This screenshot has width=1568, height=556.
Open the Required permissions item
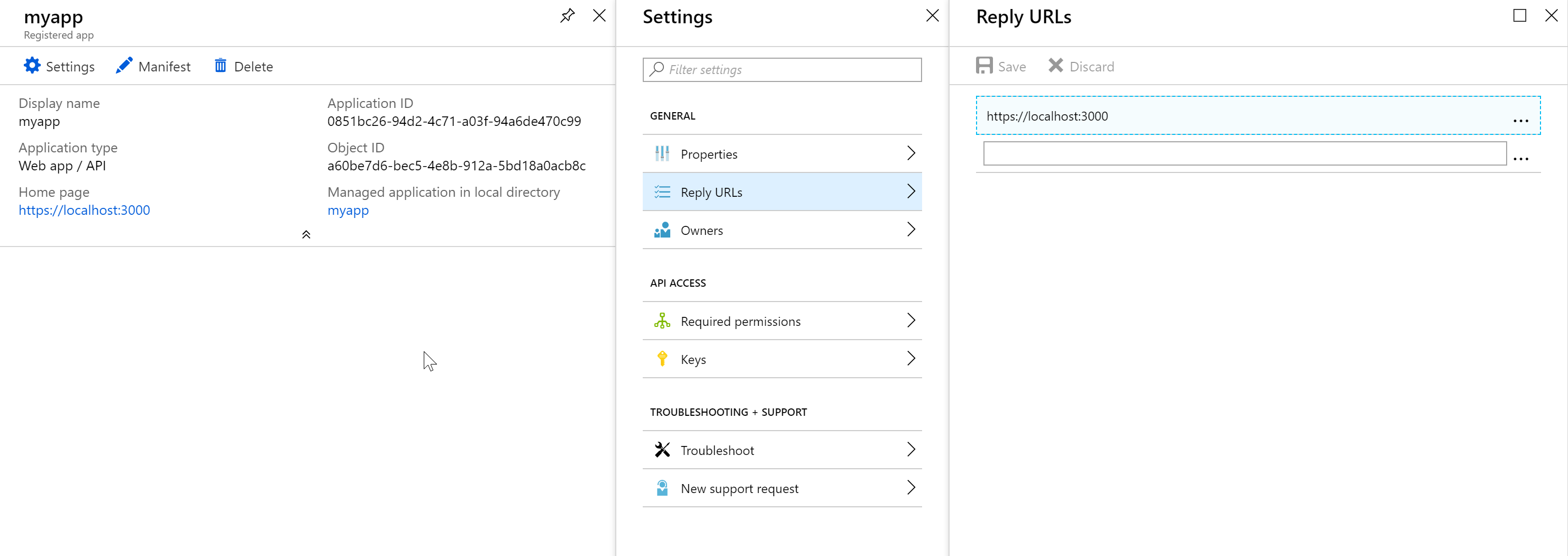tap(782, 321)
